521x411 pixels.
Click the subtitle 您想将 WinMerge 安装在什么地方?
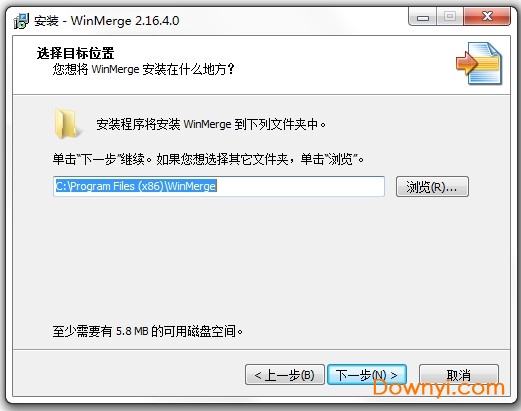tap(144, 69)
